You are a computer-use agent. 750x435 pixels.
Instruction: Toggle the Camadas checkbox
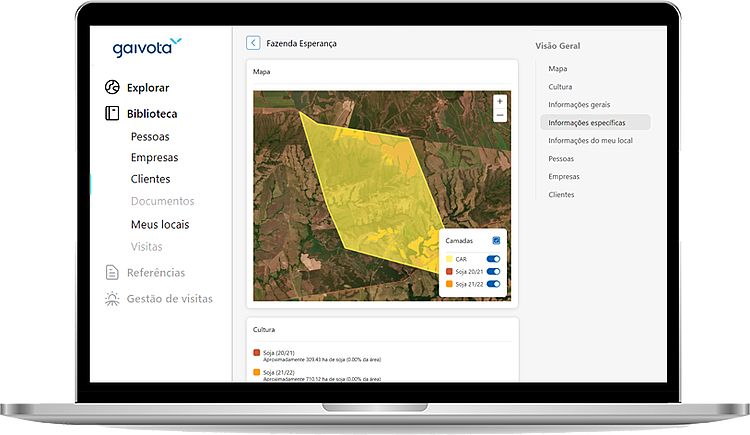point(496,241)
